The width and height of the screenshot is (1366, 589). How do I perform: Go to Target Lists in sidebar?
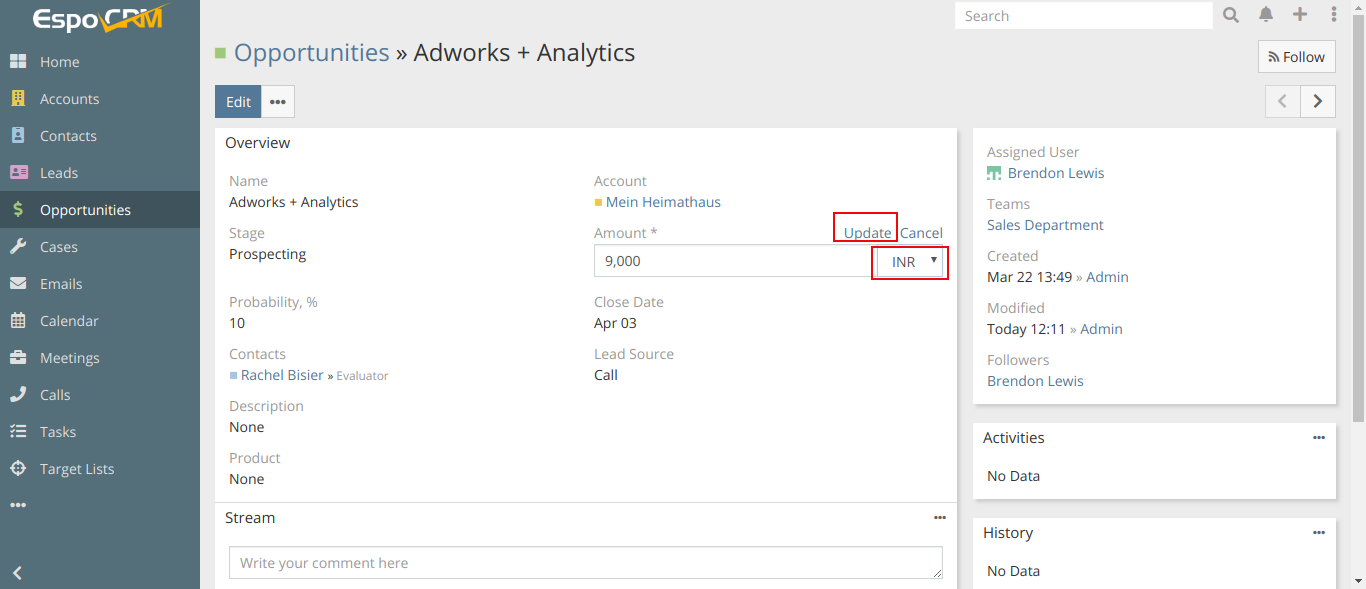[77, 469]
